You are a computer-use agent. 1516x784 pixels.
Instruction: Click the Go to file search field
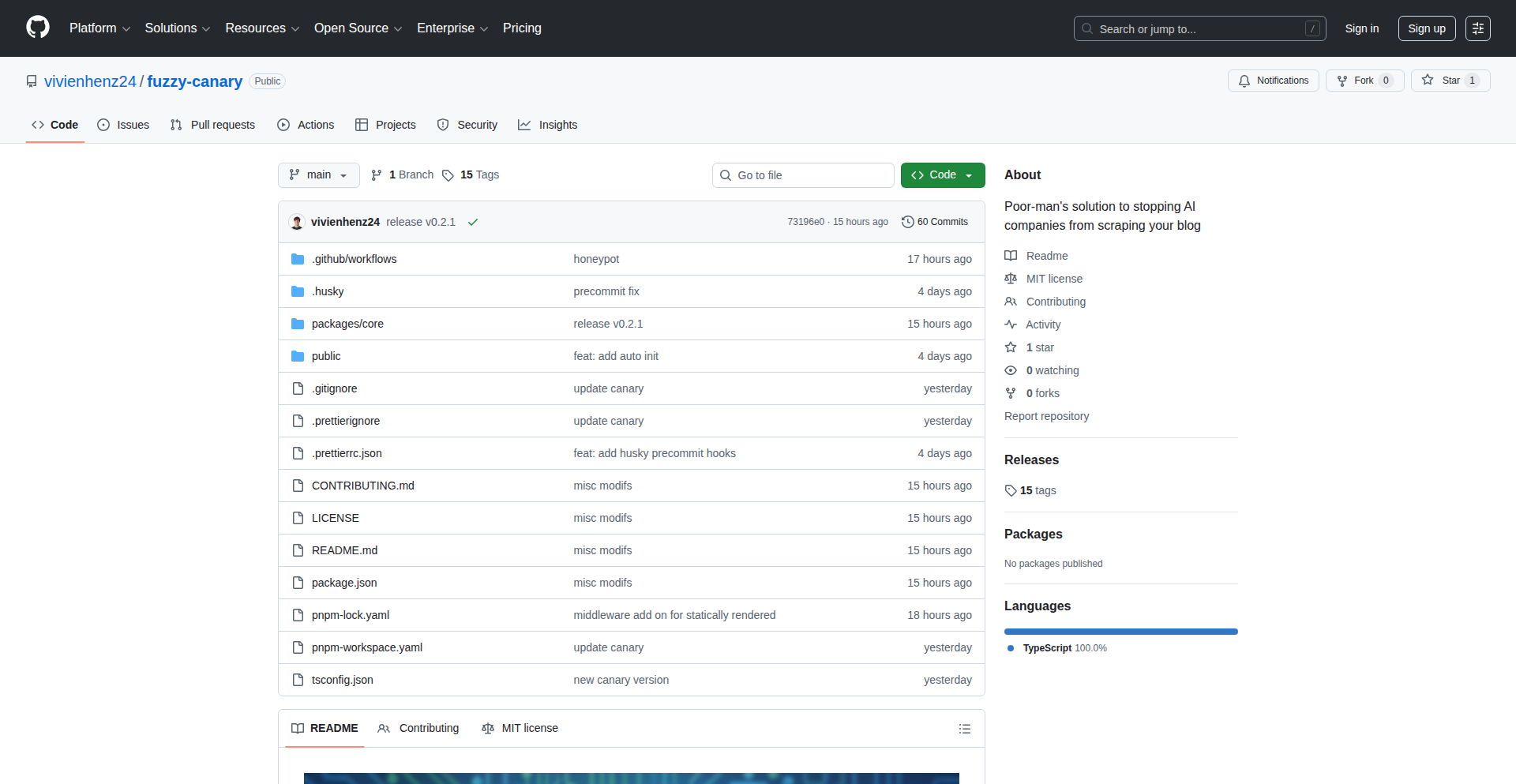pyautogui.click(x=802, y=175)
